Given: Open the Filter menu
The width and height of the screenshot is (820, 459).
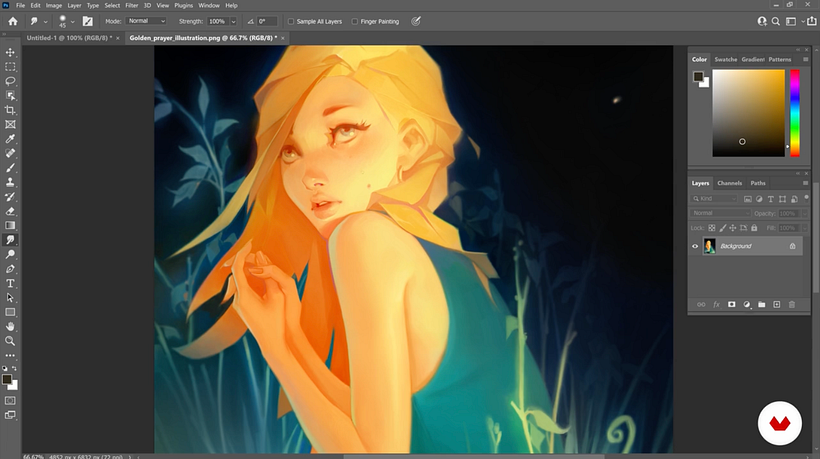Looking at the screenshot, I should [x=132, y=5].
